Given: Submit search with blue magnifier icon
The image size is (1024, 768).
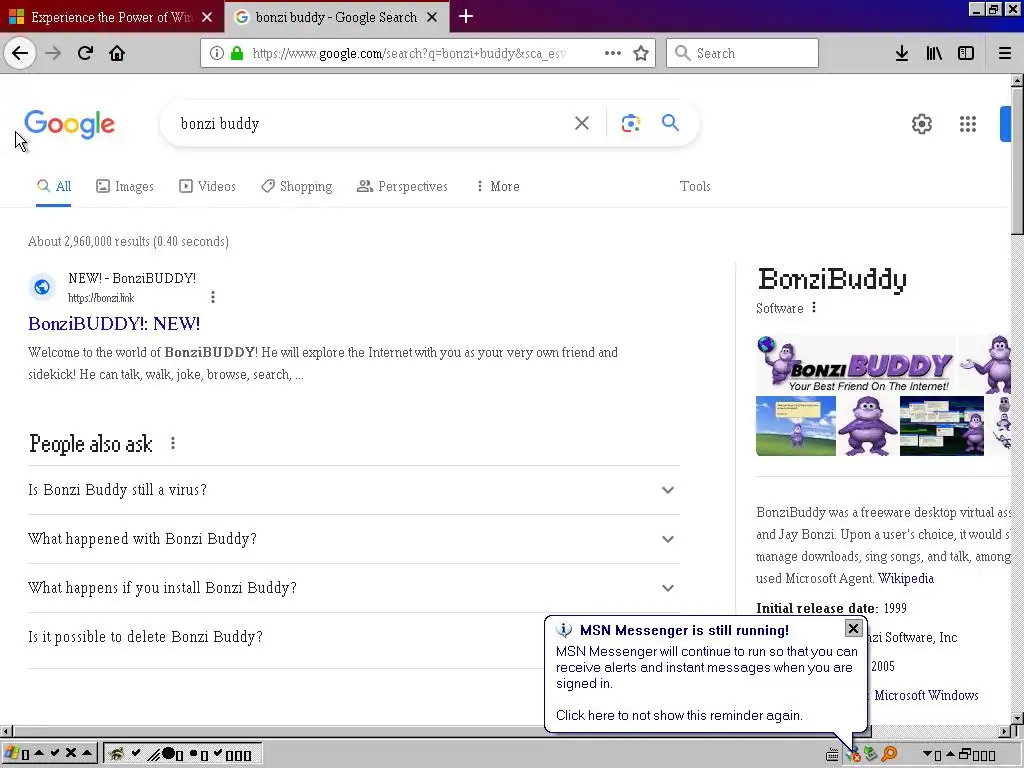Looking at the screenshot, I should pyautogui.click(x=670, y=122).
